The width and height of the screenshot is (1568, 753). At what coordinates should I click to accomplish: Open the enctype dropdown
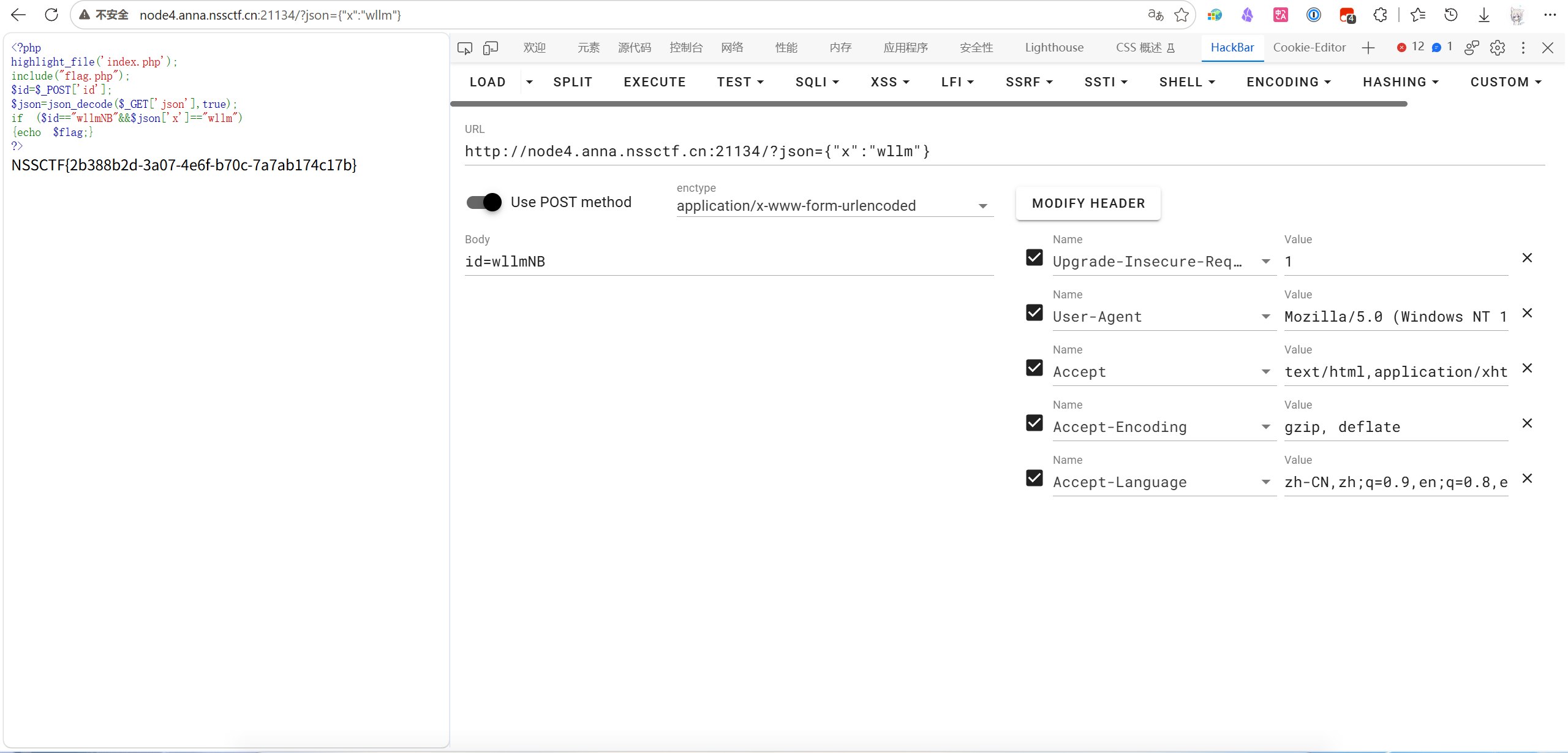click(835, 206)
